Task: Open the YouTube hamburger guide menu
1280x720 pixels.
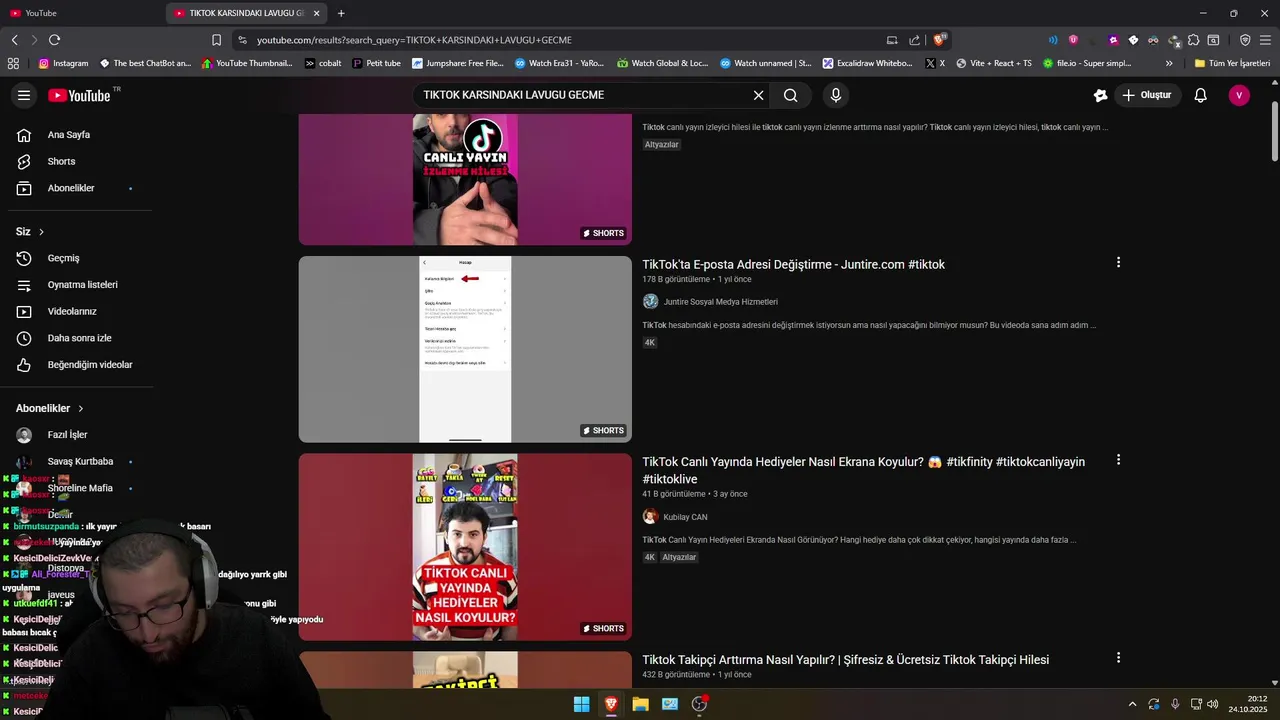Action: 24,95
